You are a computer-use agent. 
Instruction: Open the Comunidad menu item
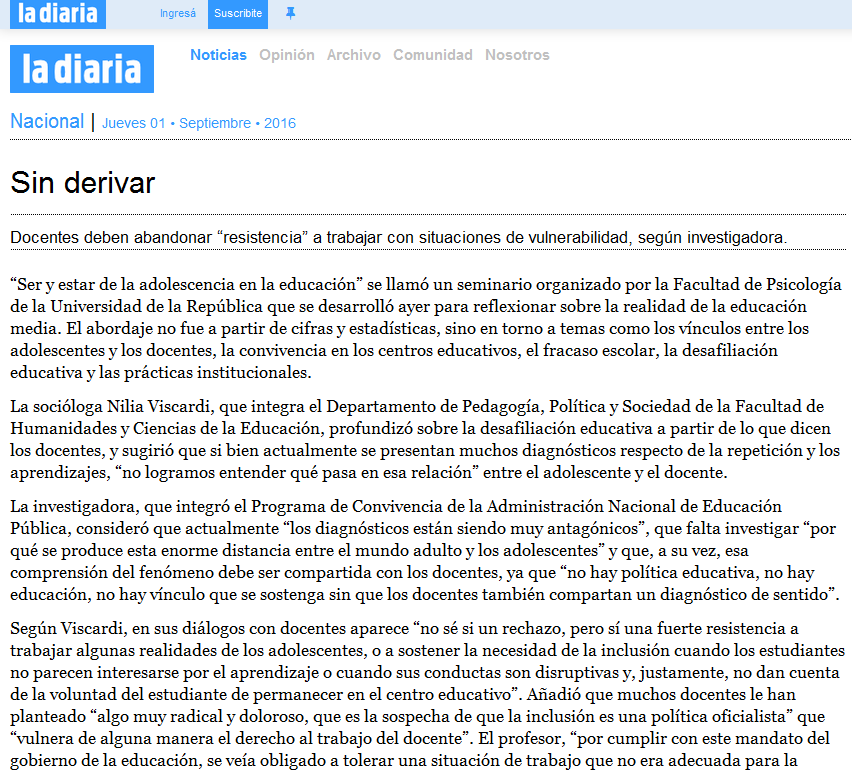pos(433,55)
